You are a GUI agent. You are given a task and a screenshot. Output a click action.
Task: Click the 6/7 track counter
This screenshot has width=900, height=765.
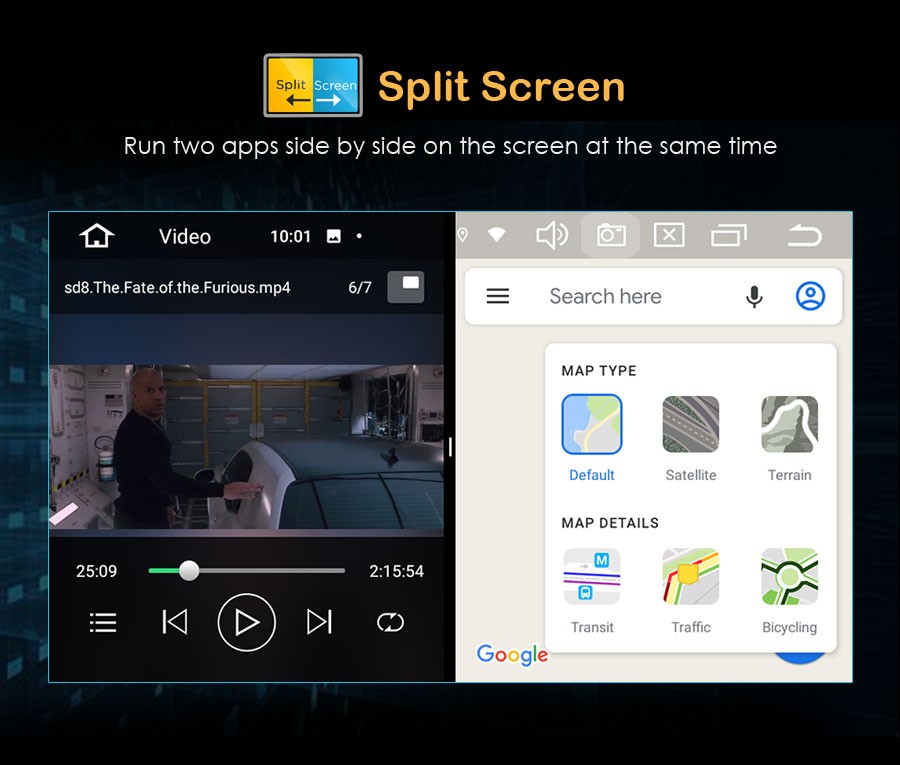pos(360,287)
